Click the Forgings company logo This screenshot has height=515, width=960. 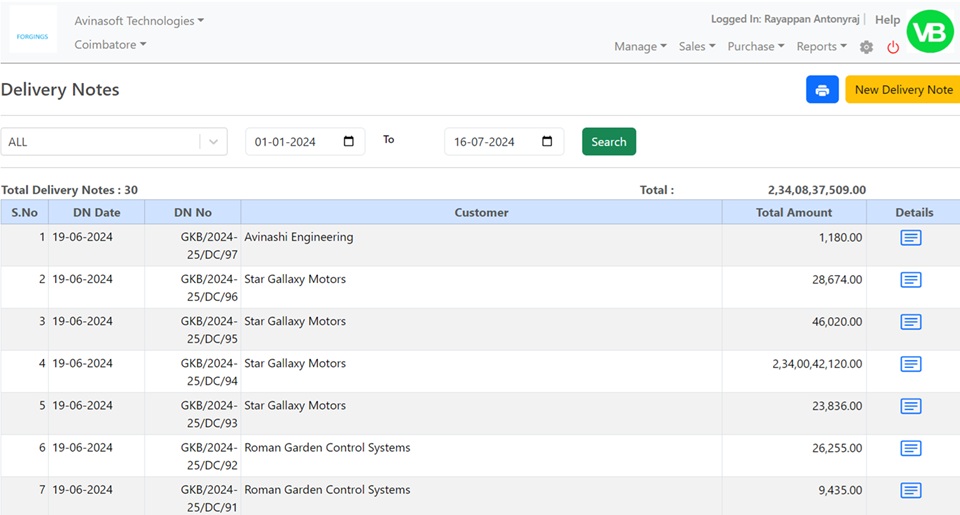click(x=33, y=34)
